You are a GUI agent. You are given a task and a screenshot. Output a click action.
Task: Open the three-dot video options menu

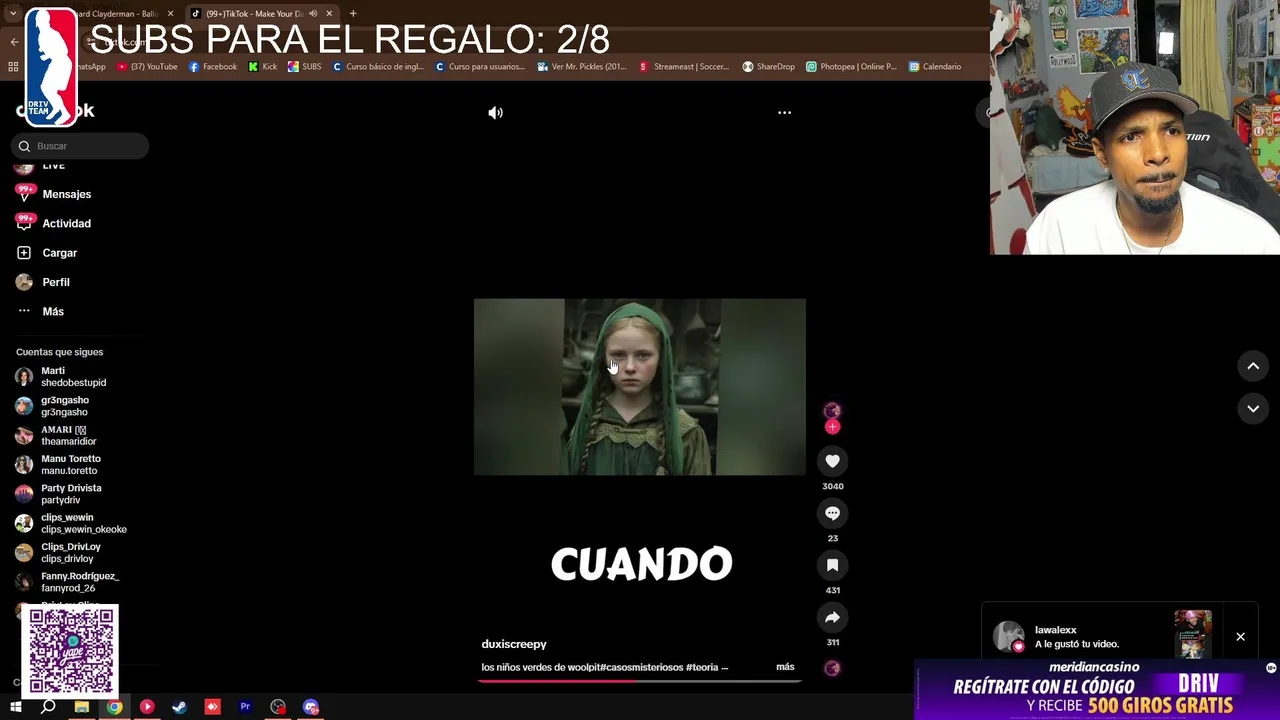784,113
